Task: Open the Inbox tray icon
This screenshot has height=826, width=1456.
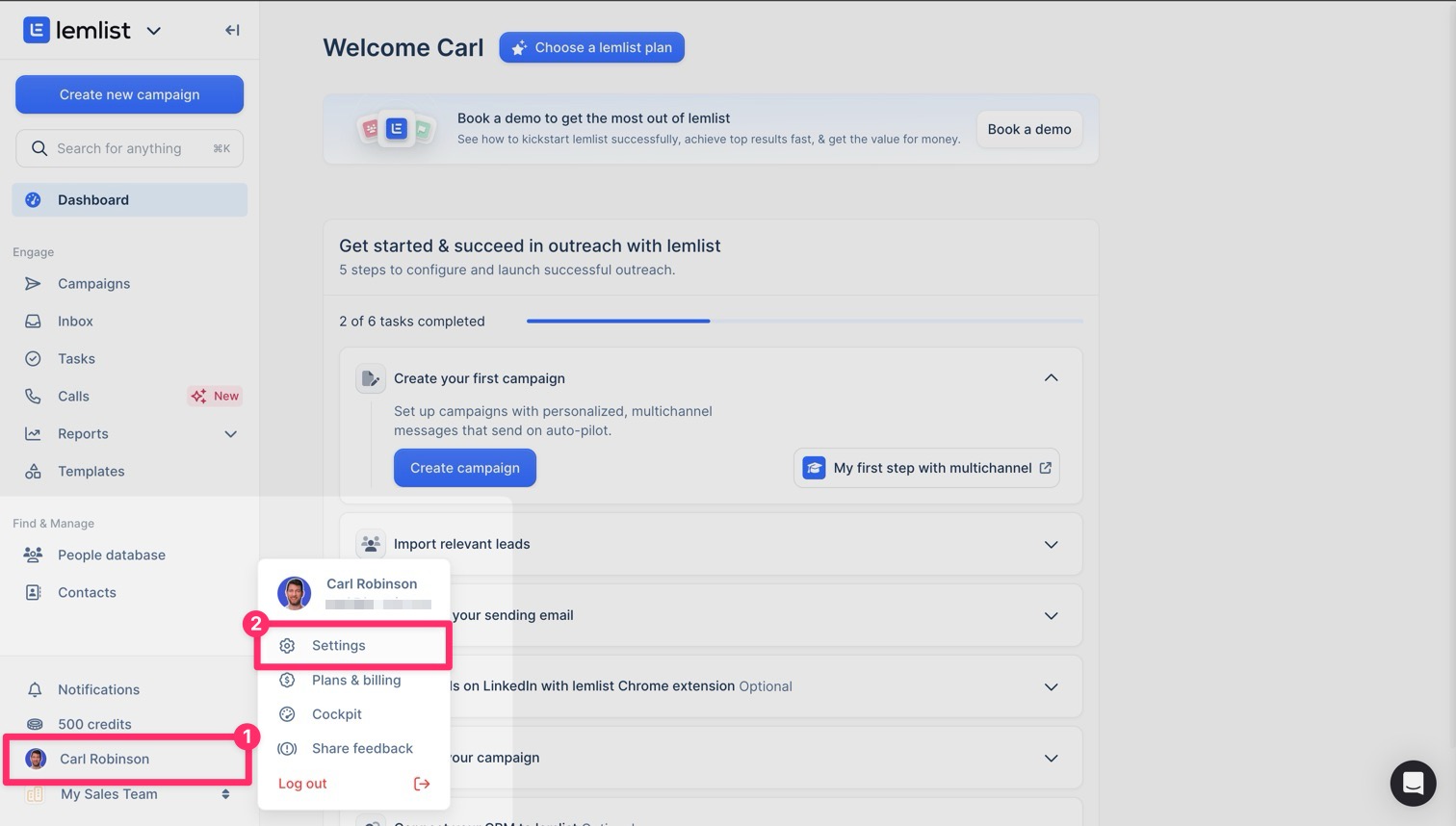Action: (x=33, y=322)
